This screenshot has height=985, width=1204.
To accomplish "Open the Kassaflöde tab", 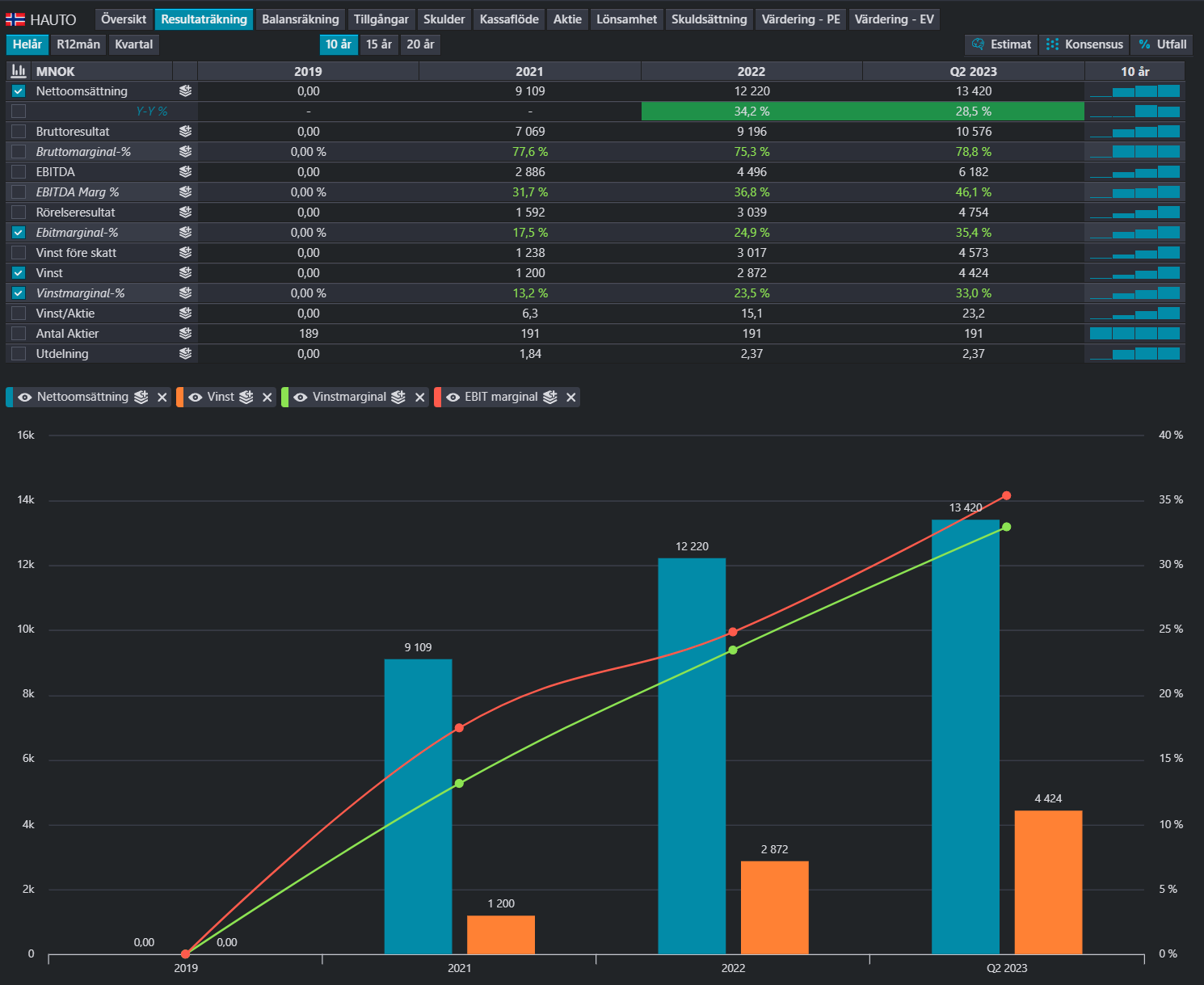I will coord(509,19).
